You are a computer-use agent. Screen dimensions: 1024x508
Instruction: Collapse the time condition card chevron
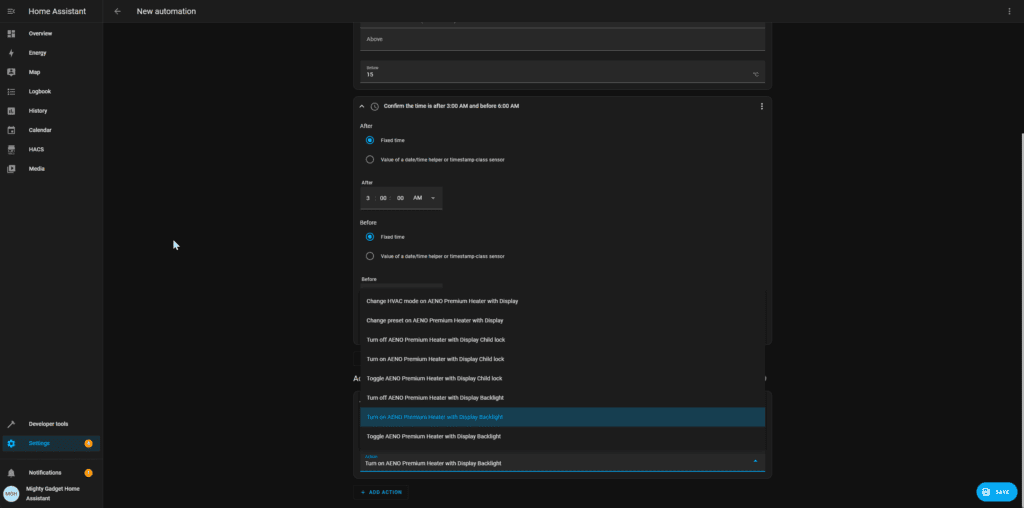pos(362,106)
